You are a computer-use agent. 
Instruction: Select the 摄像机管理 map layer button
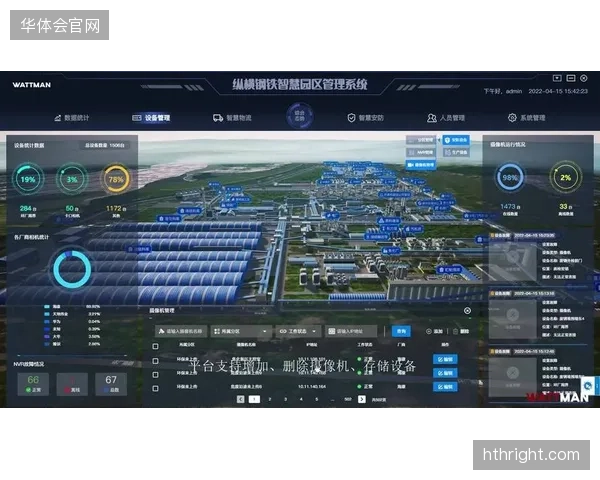(421, 165)
